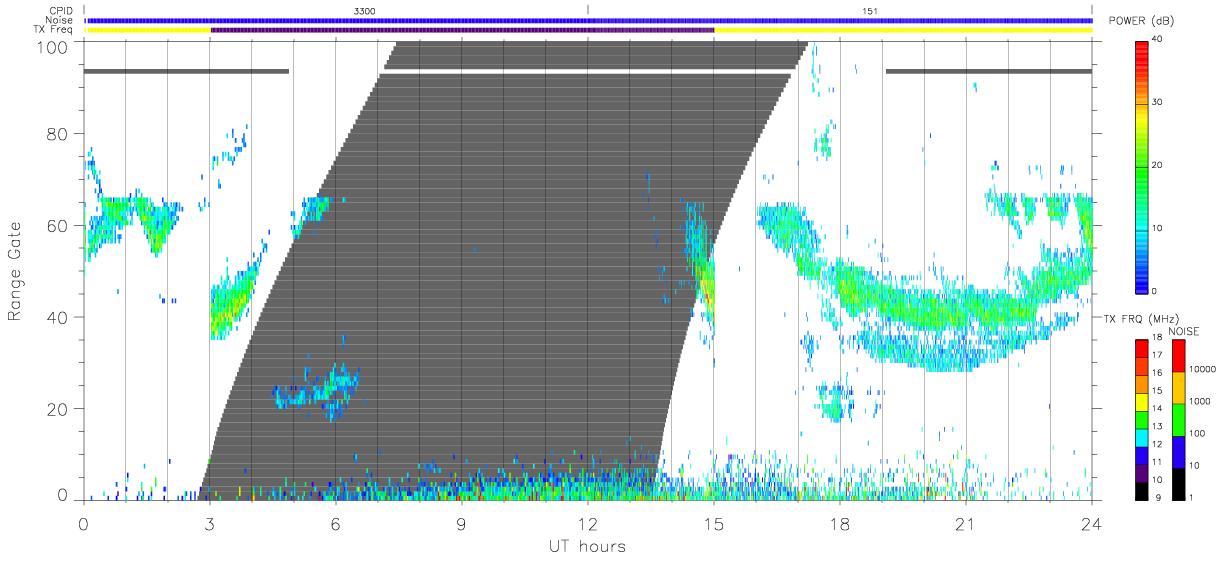Click the Range Gate axis title
The image size is (1228, 567).
tap(16, 271)
